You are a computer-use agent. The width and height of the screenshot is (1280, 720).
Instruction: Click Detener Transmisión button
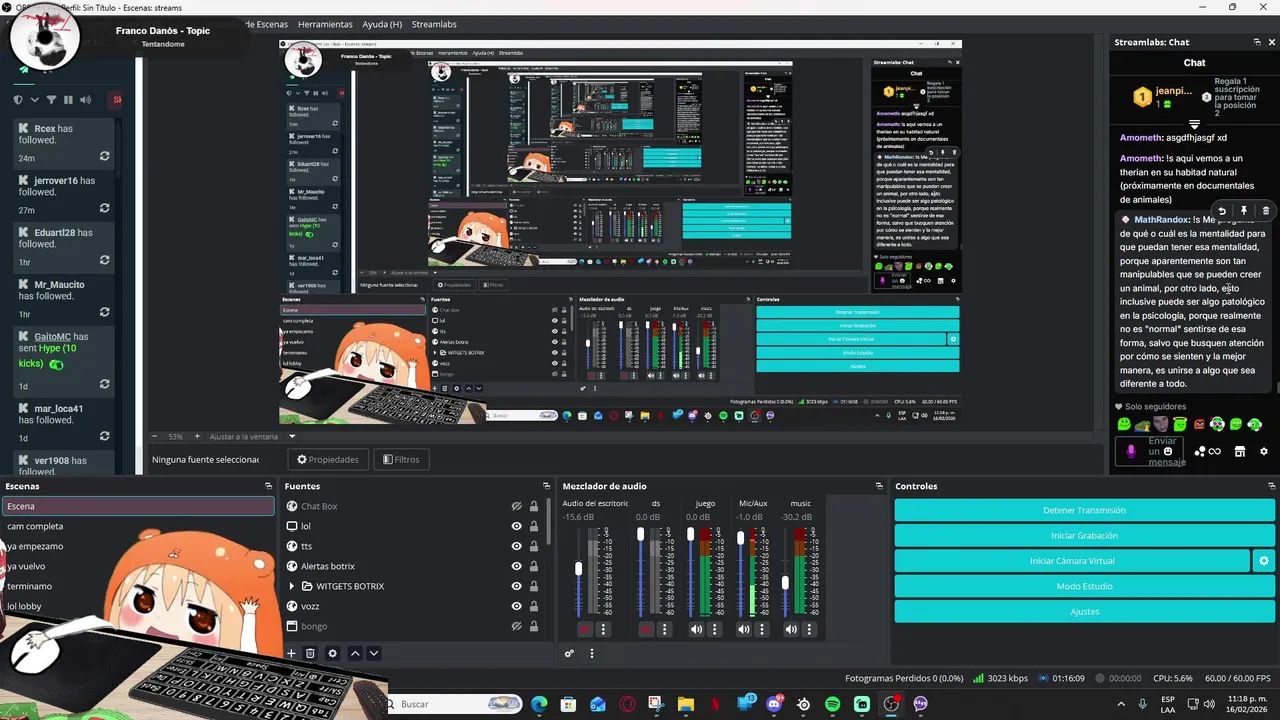point(1084,510)
